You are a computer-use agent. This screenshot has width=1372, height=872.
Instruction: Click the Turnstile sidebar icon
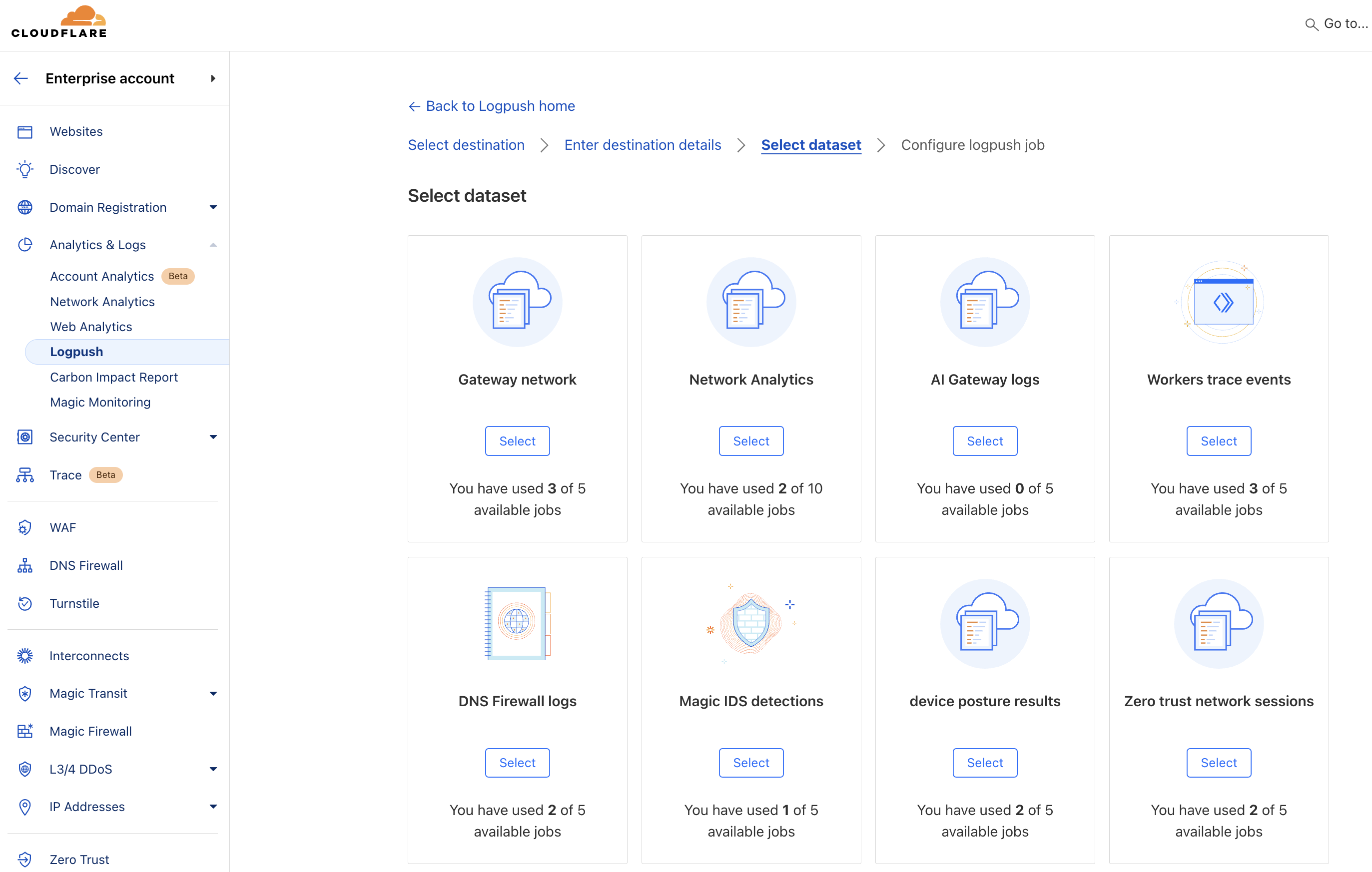25,603
